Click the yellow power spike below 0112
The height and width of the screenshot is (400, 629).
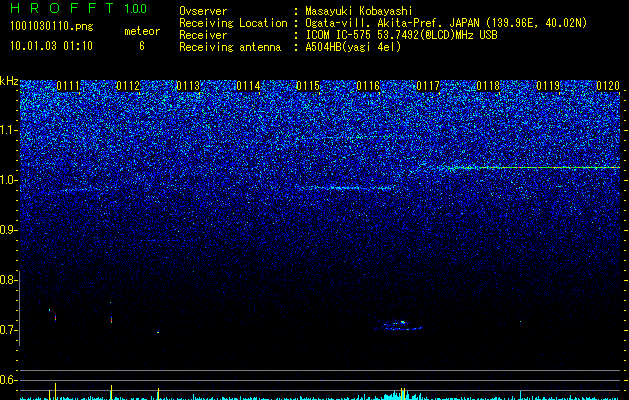(x=112, y=392)
